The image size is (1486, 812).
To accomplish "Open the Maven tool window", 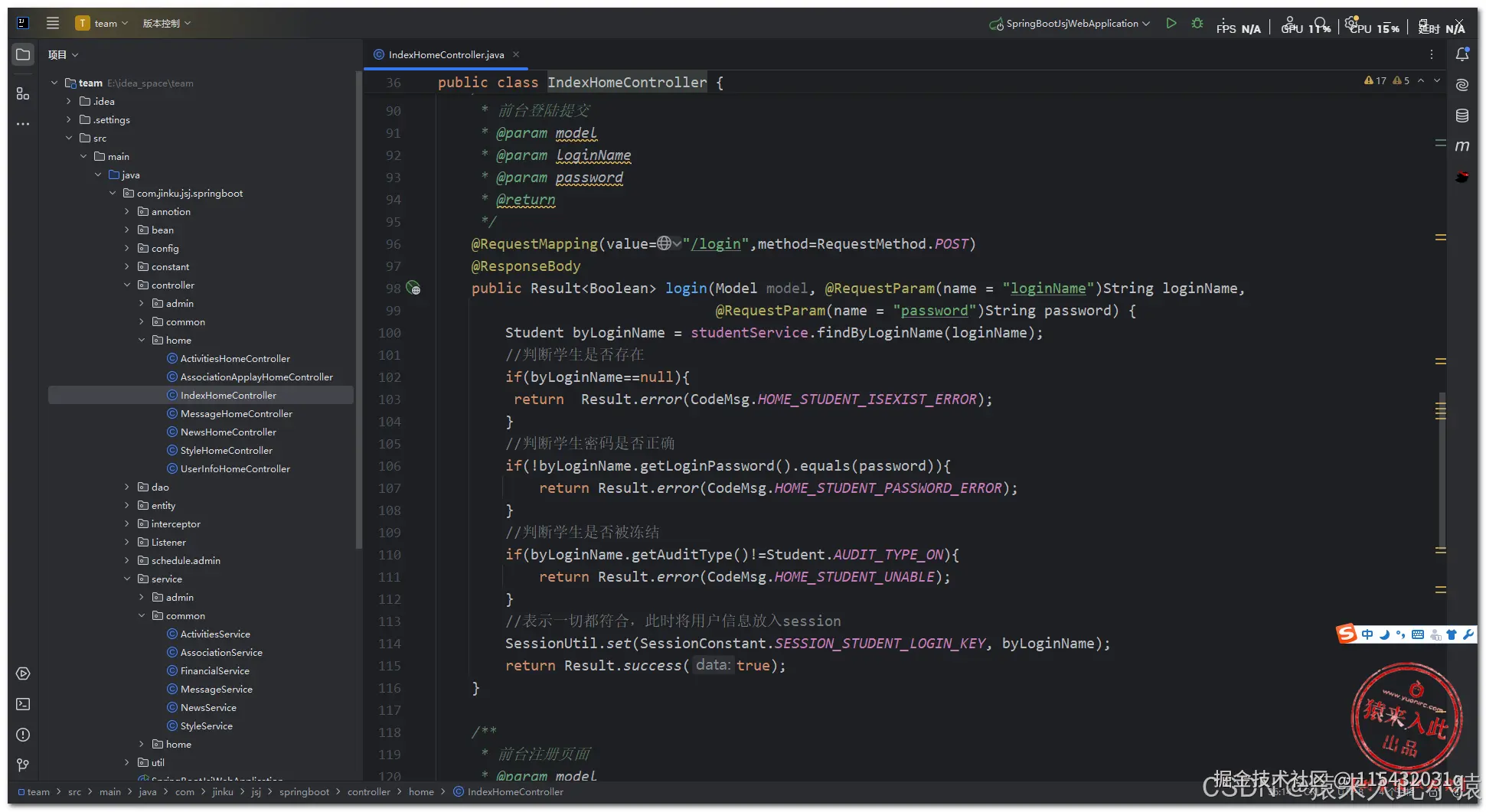I will pos(1462,145).
